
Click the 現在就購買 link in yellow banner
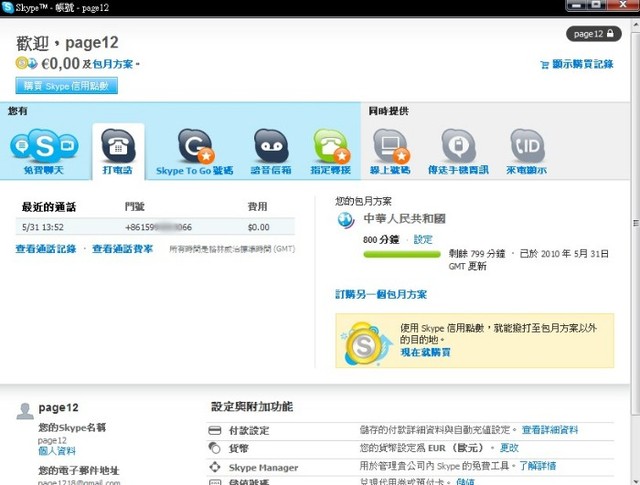point(425,352)
